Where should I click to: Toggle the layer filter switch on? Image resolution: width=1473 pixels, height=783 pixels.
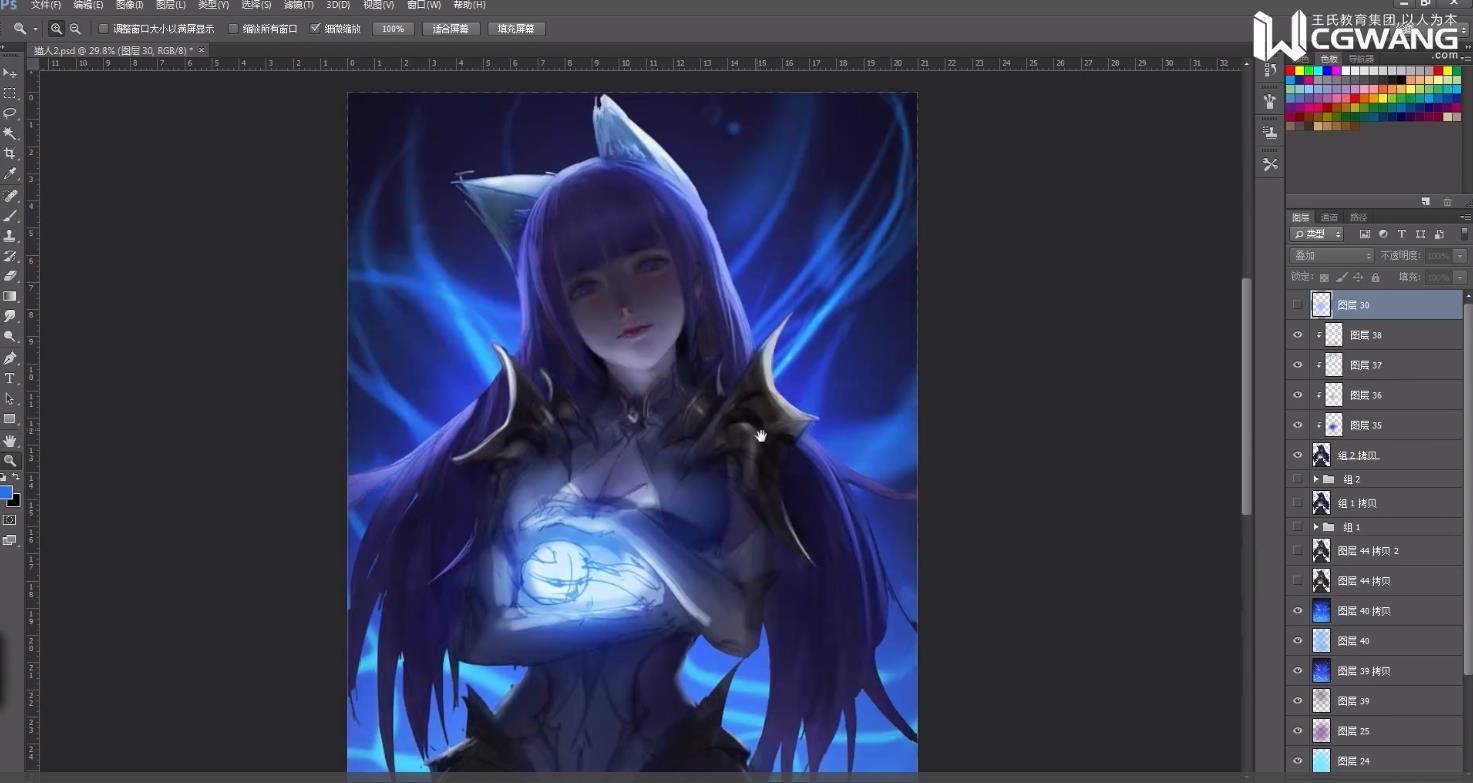(1465, 234)
